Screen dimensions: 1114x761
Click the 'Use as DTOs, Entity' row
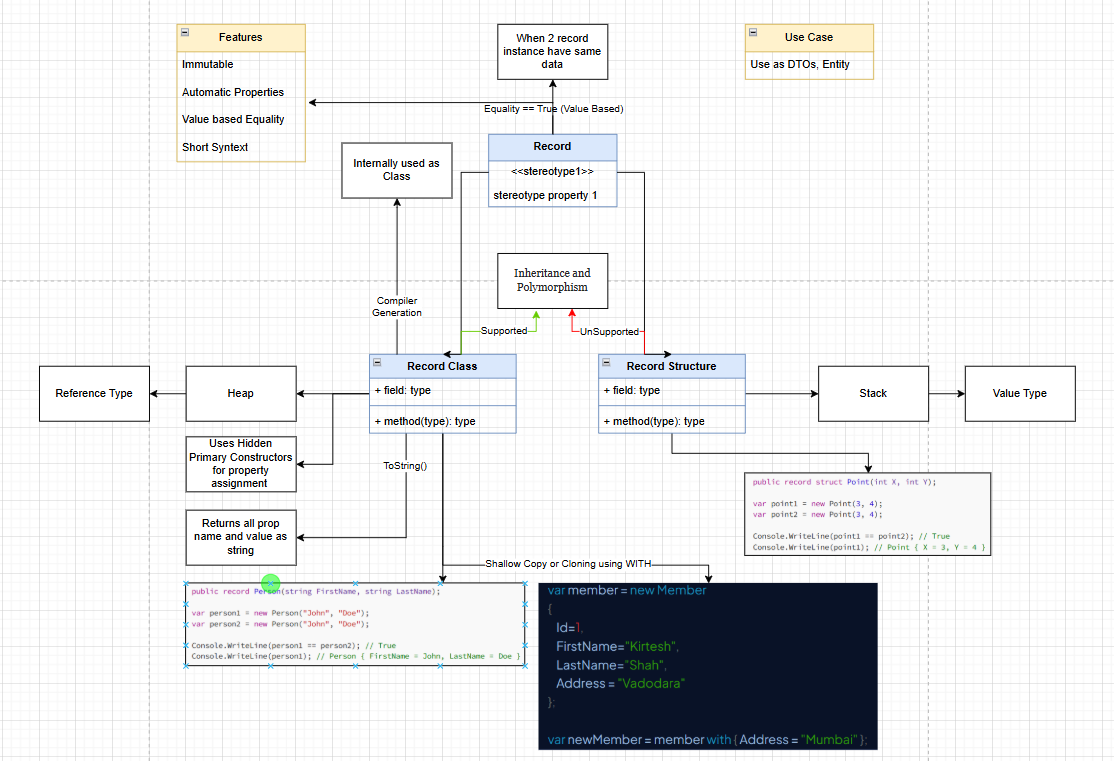point(799,65)
